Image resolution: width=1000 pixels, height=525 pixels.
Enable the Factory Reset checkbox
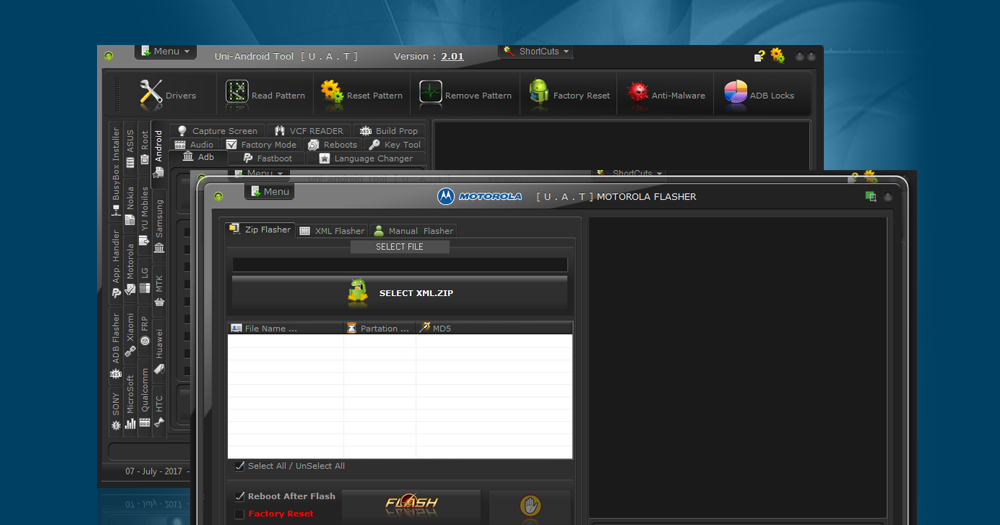(x=240, y=514)
